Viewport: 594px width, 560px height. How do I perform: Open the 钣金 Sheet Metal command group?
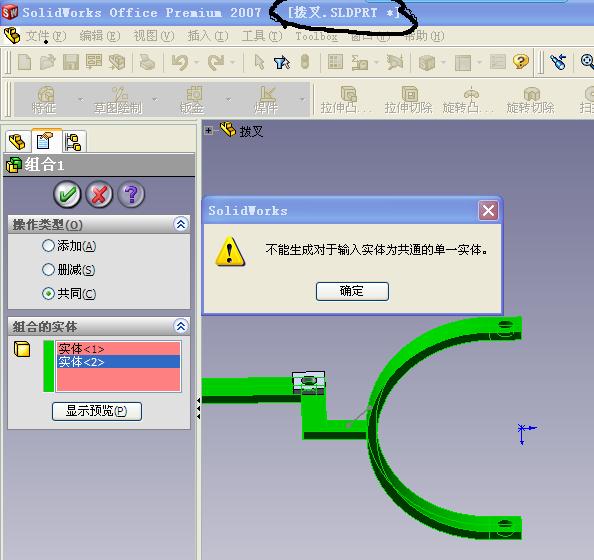tap(192, 100)
